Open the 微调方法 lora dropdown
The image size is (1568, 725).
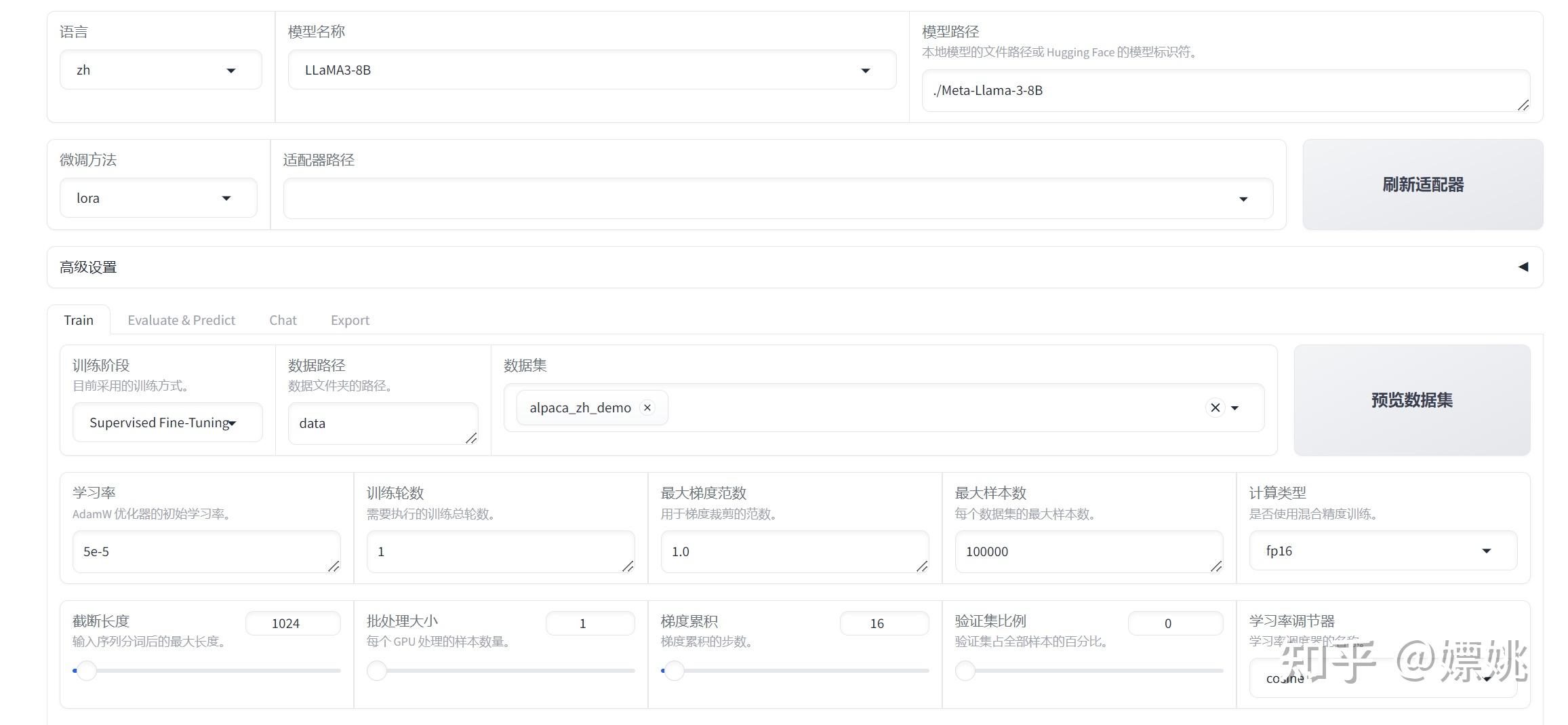226,197
